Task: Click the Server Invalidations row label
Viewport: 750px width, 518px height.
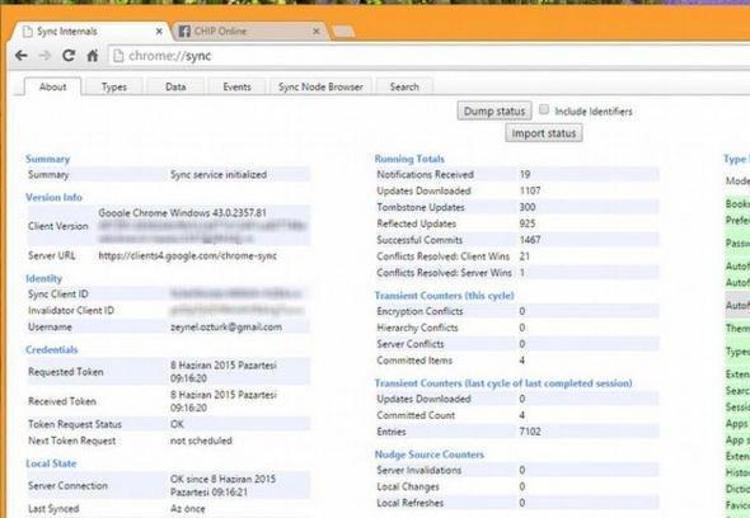Action: point(419,470)
